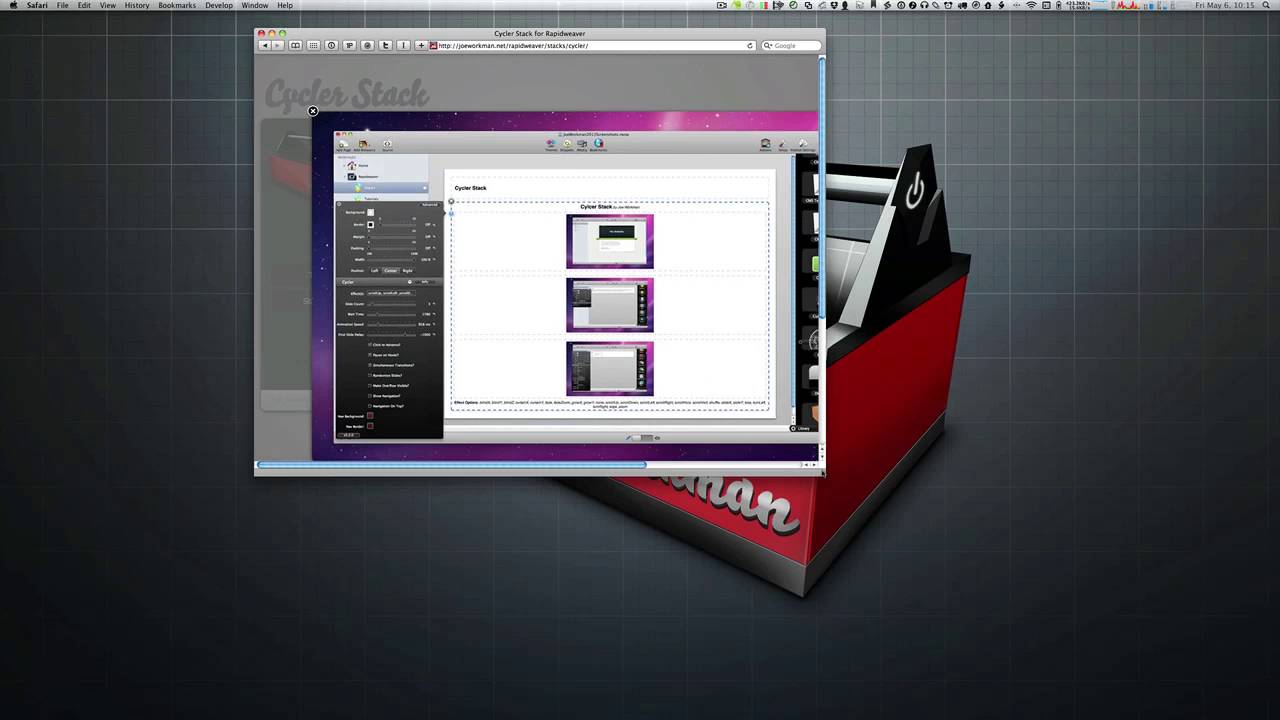Click the Source icon in RapidWeaver toolbar
This screenshot has width=1280, height=720.
pos(387,145)
